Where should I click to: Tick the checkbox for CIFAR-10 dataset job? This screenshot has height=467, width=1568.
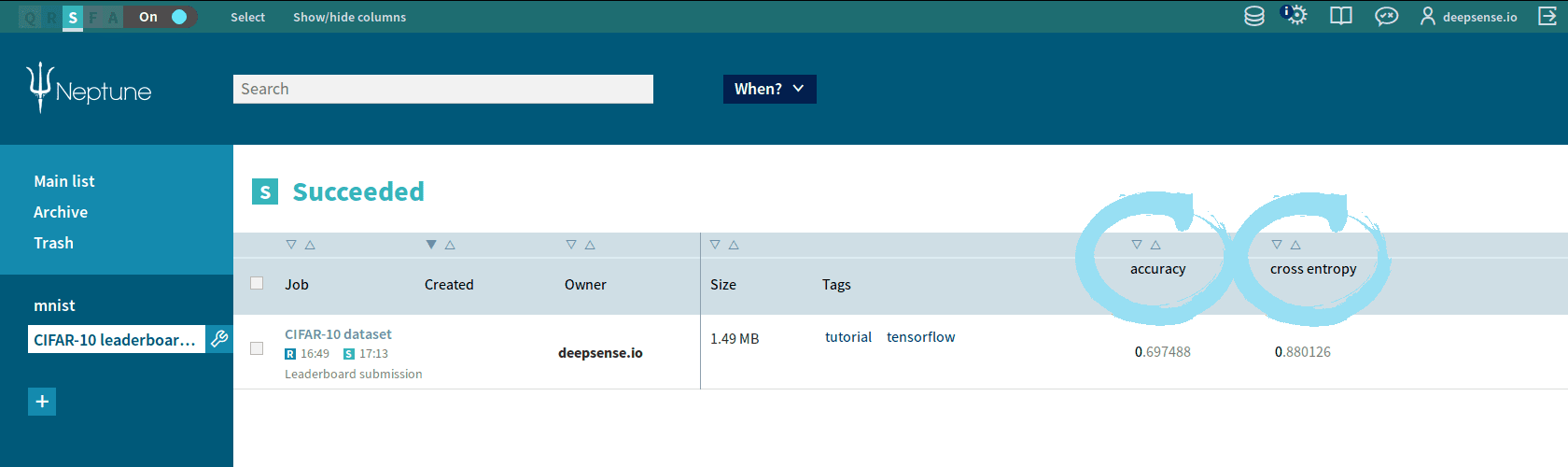(x=257, y=348)
